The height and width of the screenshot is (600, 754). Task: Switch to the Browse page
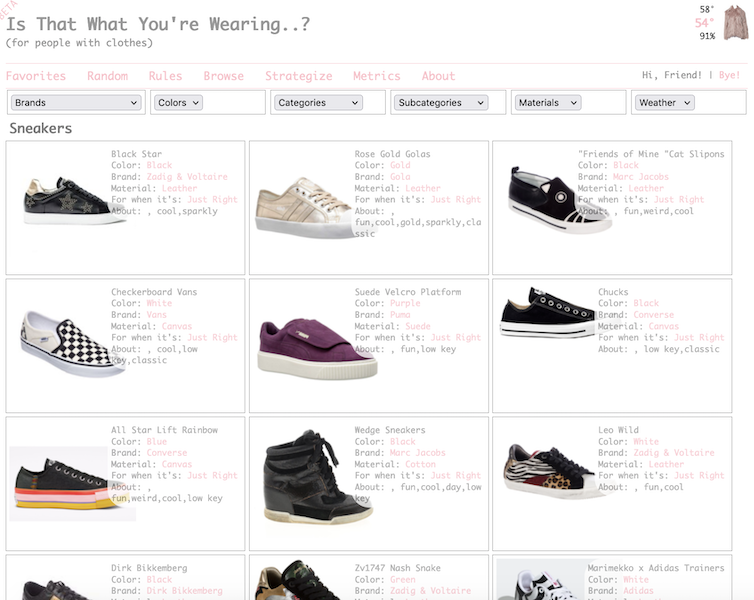pos(224,76)
